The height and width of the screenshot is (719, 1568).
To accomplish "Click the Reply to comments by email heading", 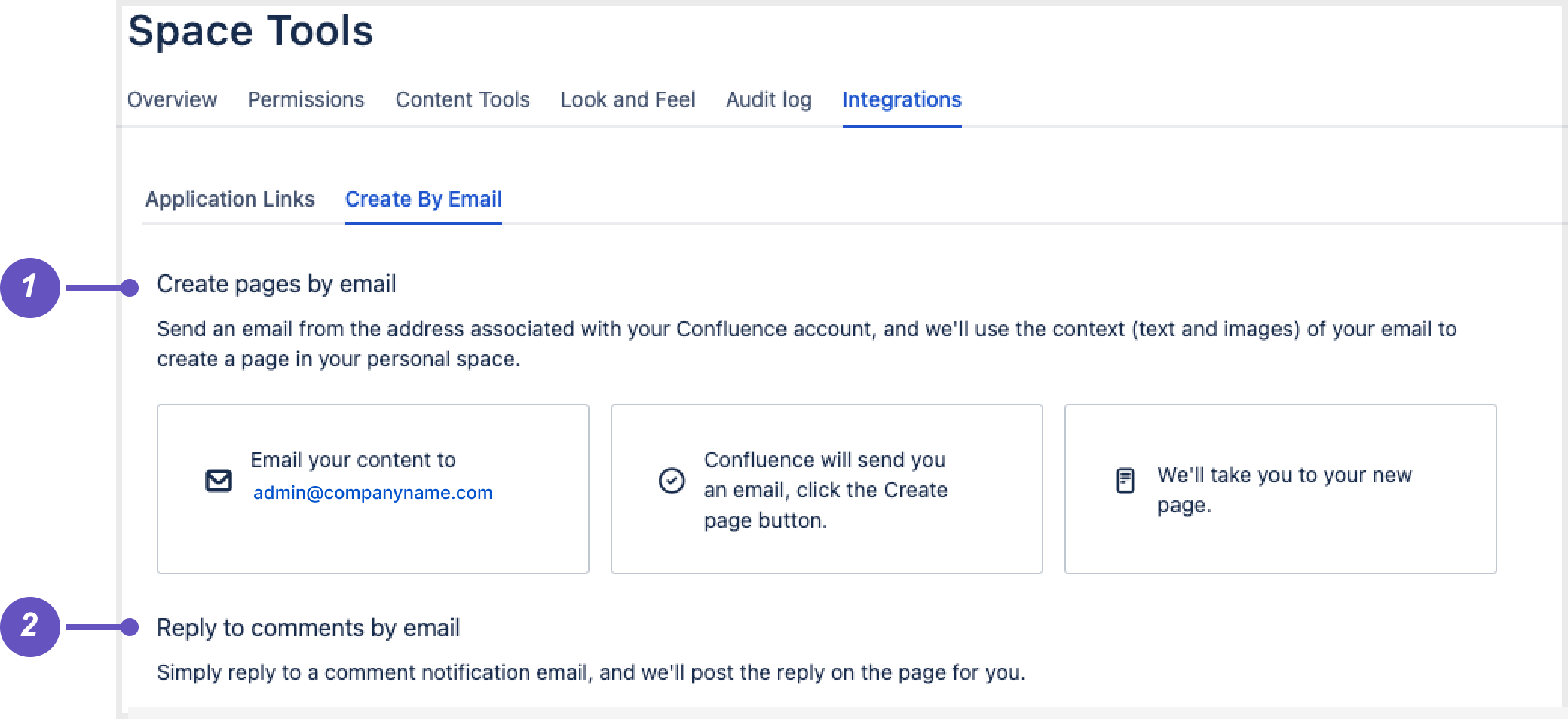I will coord(308,628).
